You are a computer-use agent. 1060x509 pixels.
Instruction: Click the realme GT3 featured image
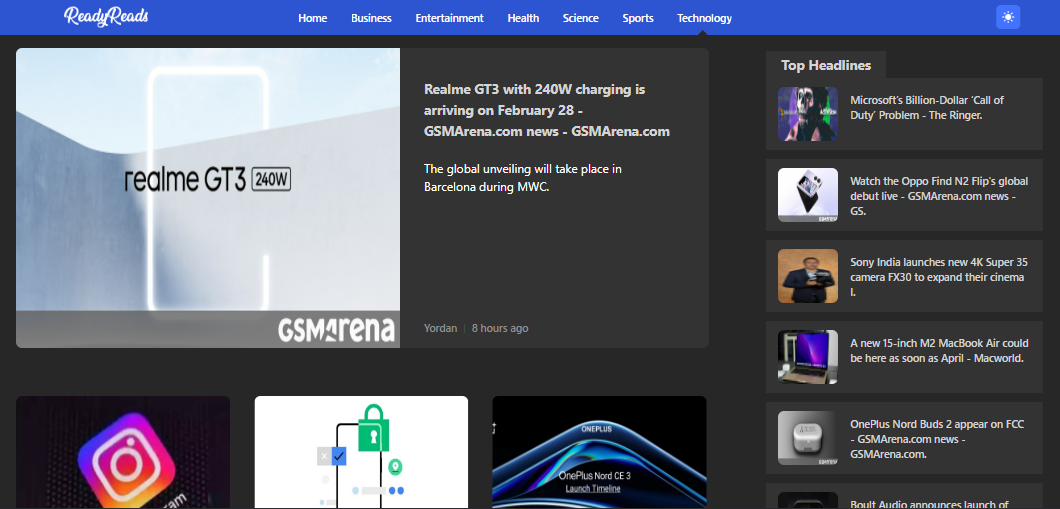pyautogui.click(x=208, y=197)
